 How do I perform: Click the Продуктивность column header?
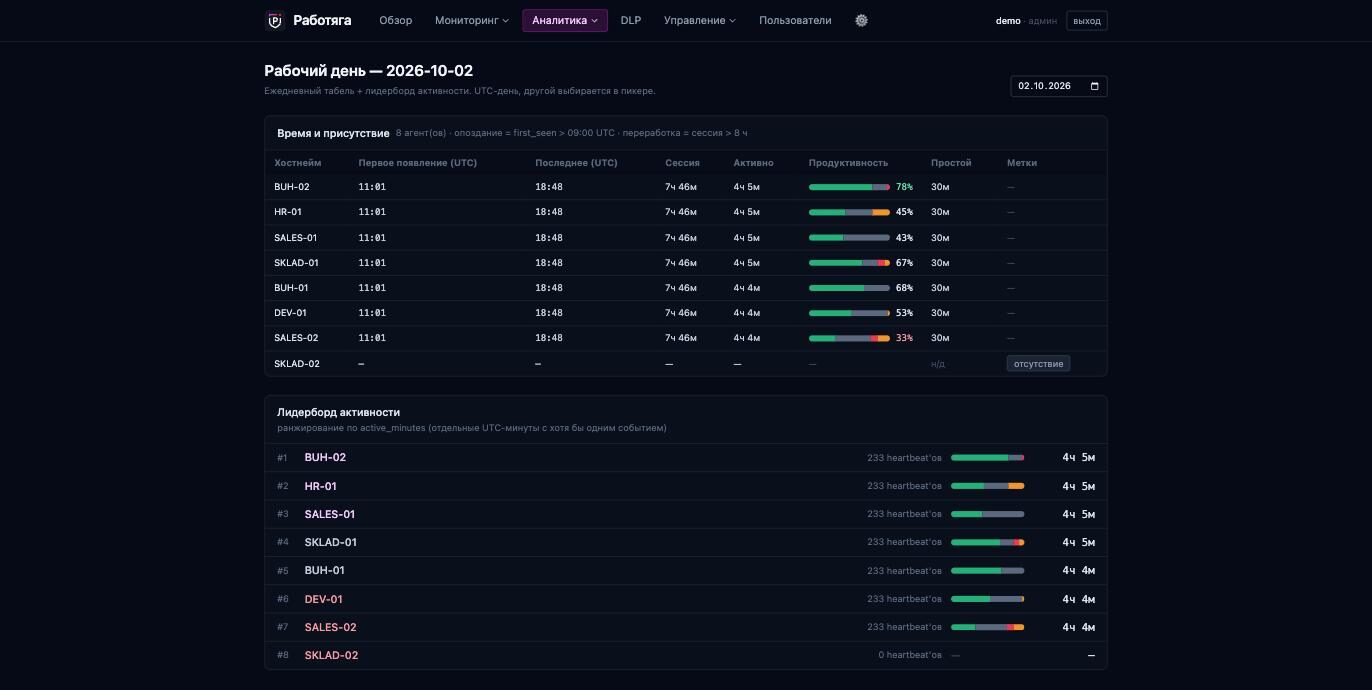pyautogui.click(x=848, y=163)
